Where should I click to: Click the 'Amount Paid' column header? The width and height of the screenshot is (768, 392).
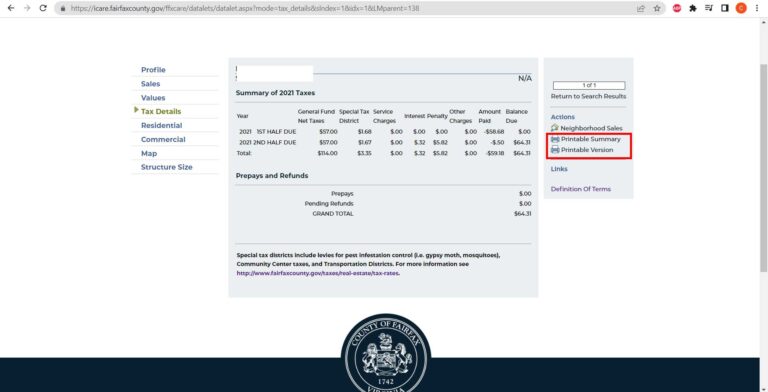click(489, 116)
